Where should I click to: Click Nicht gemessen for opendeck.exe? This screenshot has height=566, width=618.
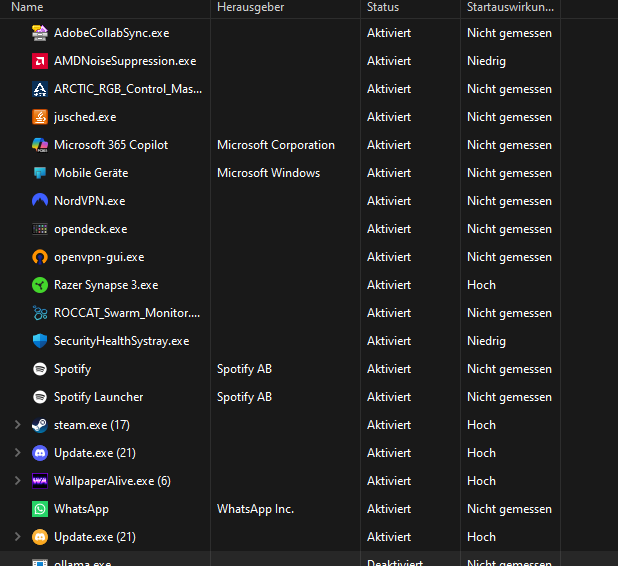click(509, 229)
